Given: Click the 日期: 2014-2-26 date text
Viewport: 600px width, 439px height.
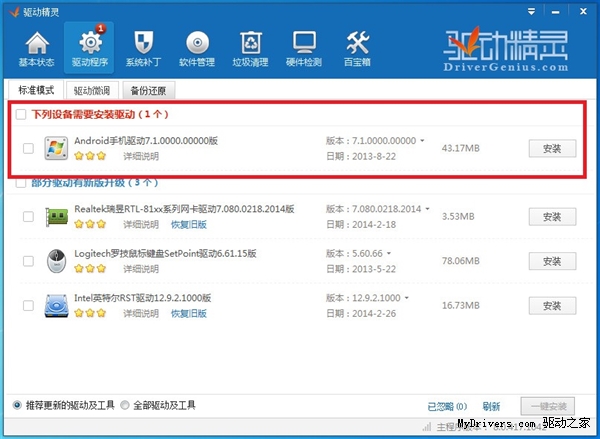Looking at the screenshot, I should (361, 314).
